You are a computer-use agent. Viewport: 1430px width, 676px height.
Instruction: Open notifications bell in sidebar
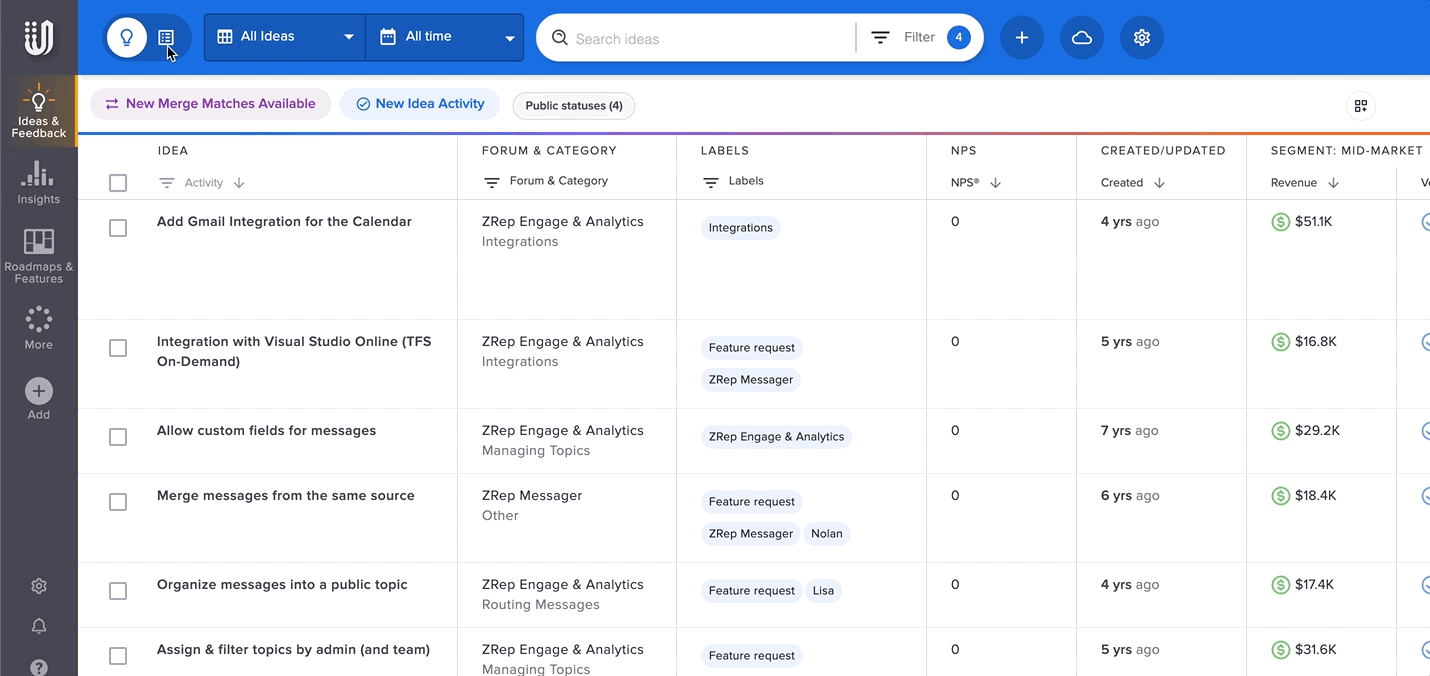pyautogui.click(x=39, y=626)
